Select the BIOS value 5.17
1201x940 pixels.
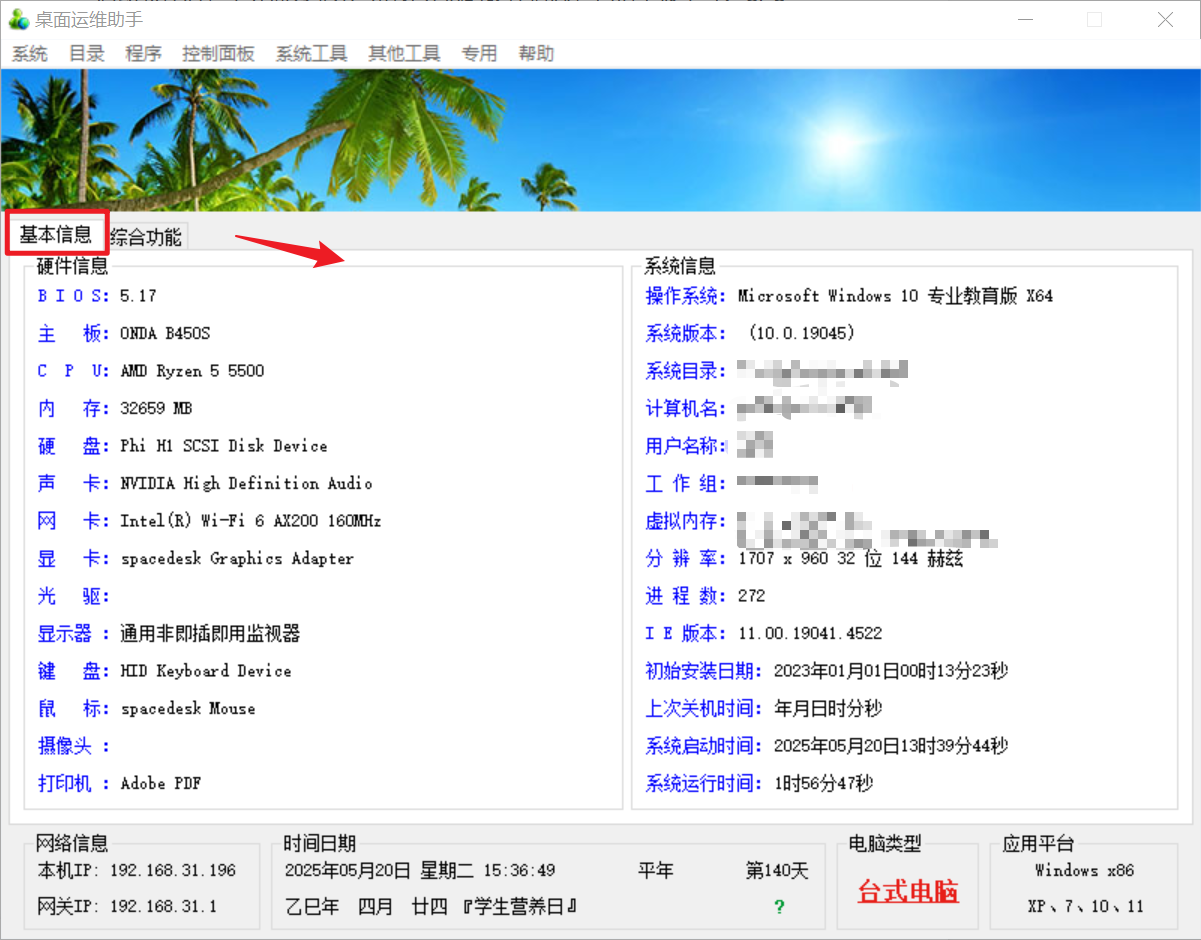(138, 296)
